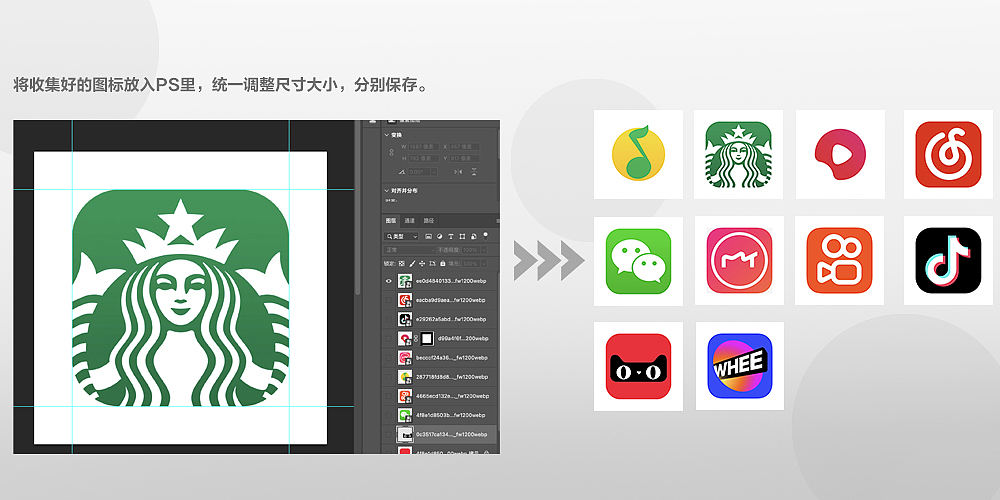
Task: Click the Meitu pink icon tile
Action: (x=739, y=260)
